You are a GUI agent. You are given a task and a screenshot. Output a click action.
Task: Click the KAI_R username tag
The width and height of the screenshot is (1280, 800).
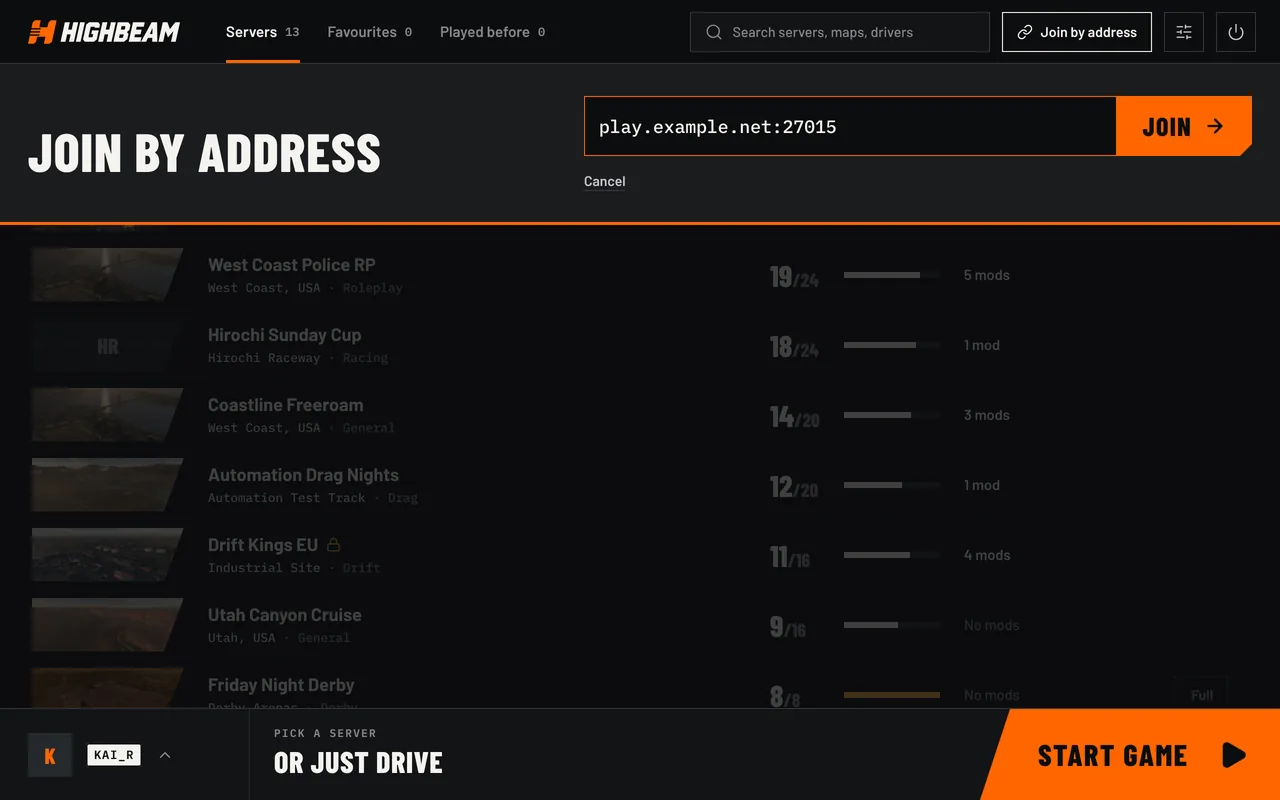114,755
